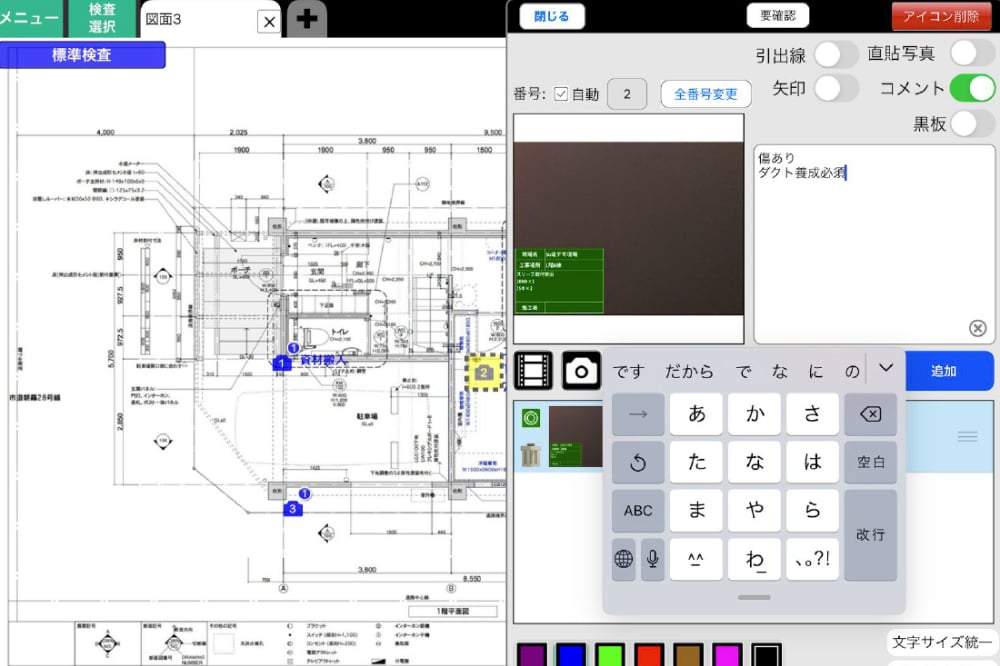The height and width of the screenshot is (666, 1000).
Task: Open the camera to capture a photo
Action: coord(580,370)
